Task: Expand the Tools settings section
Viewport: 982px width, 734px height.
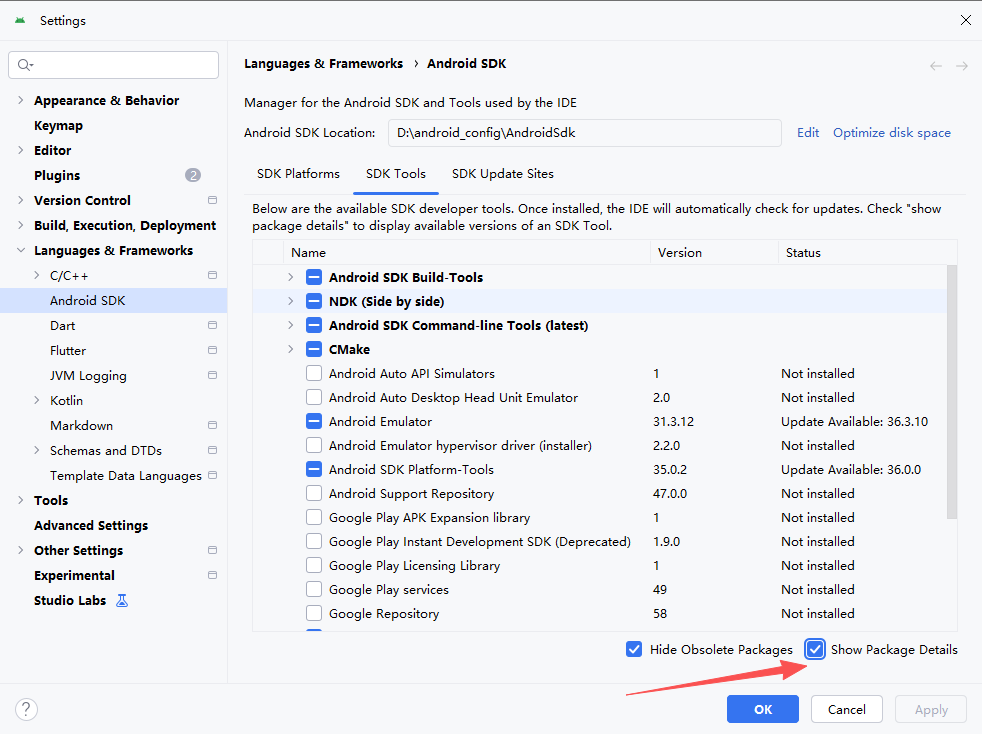Action: [x=21, y=500]
